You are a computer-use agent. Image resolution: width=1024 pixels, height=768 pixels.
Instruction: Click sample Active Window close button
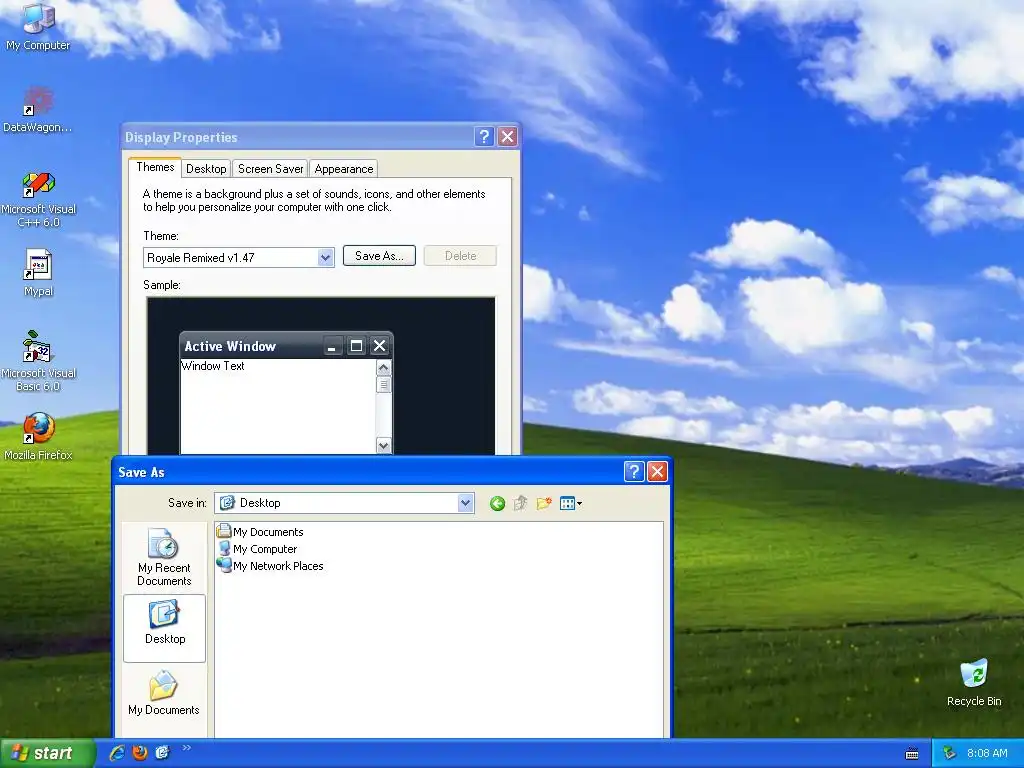pos(379,346)
